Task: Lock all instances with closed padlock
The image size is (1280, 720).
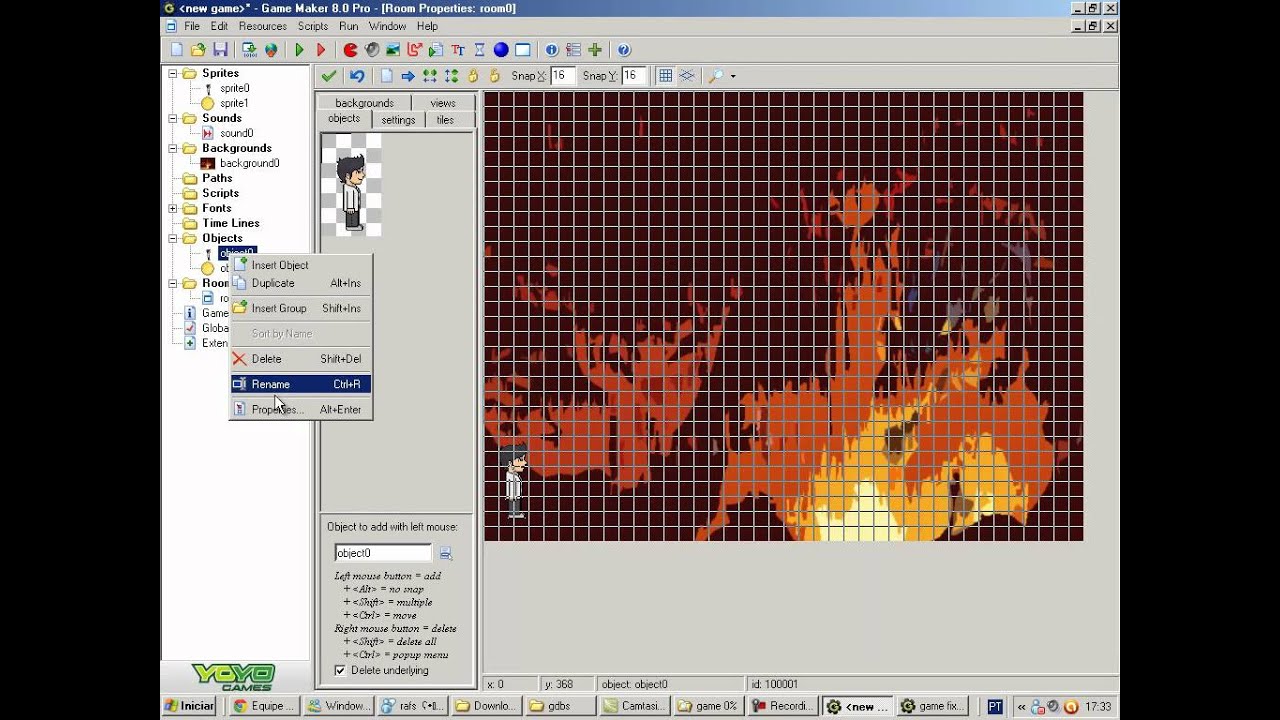Action: 473,76
